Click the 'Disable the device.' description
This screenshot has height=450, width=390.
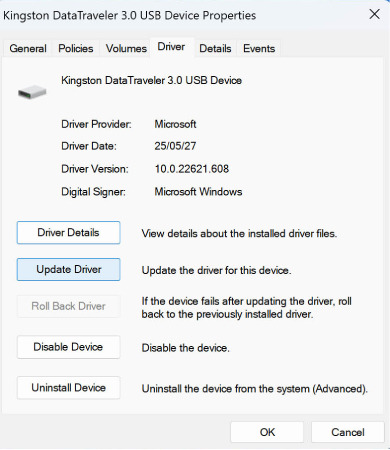(186, 348)
